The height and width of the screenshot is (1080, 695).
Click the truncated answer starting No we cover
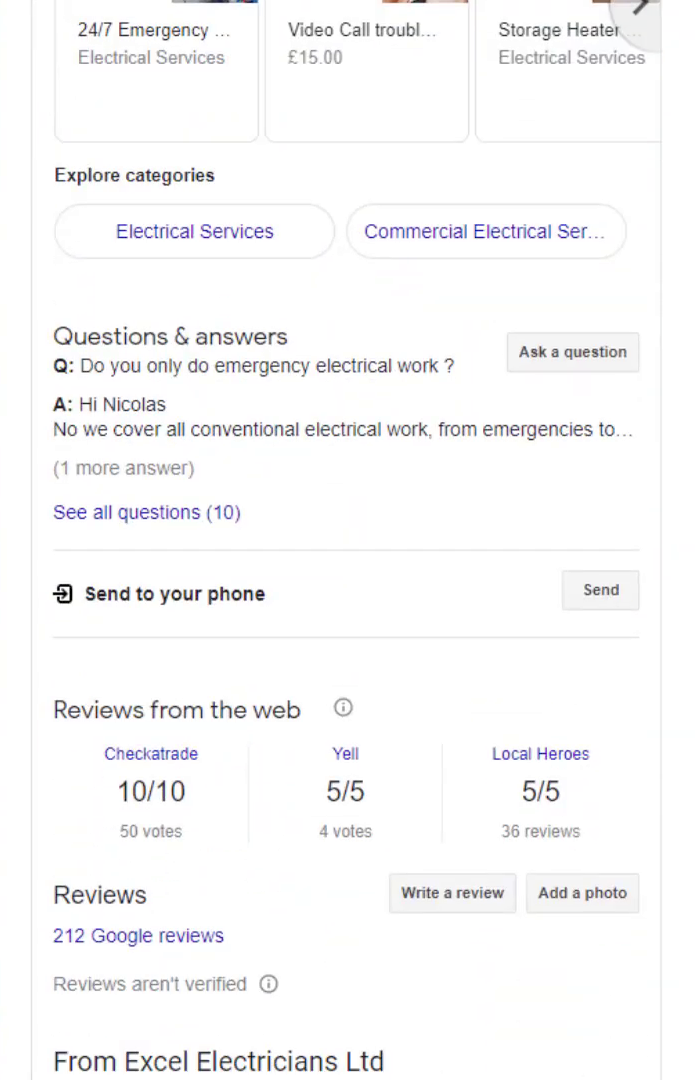(x=343, y=430)
